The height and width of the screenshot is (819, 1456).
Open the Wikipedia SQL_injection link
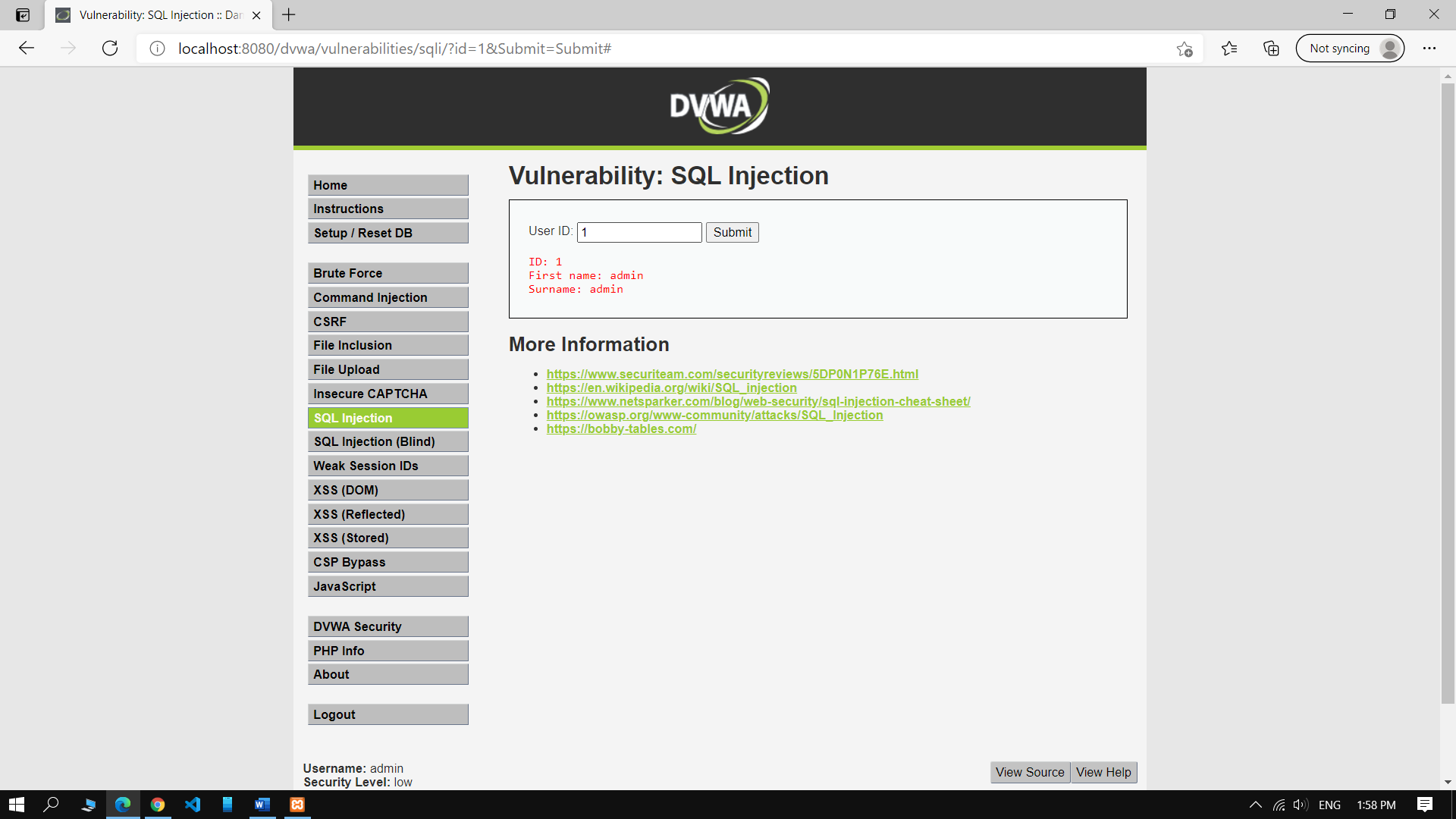671,388
